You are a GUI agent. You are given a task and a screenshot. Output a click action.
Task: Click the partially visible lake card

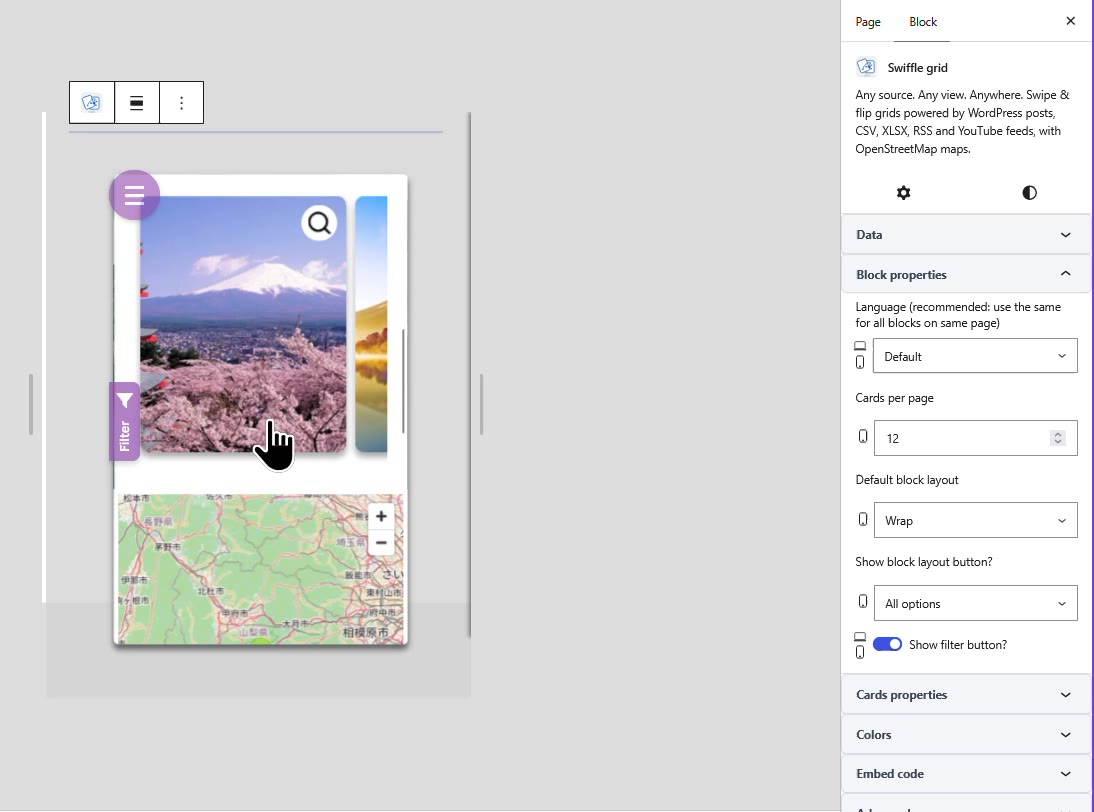[371, 324]
